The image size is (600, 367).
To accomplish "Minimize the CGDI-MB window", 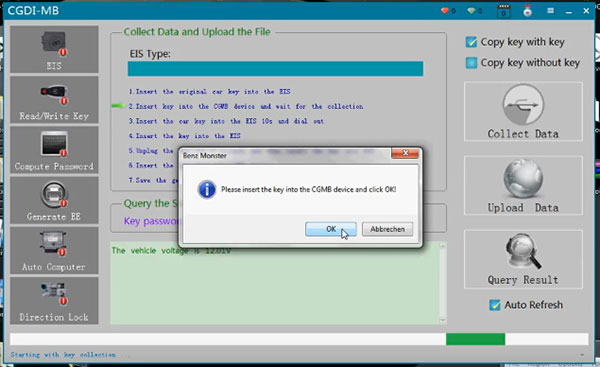I will pos(569,11).
